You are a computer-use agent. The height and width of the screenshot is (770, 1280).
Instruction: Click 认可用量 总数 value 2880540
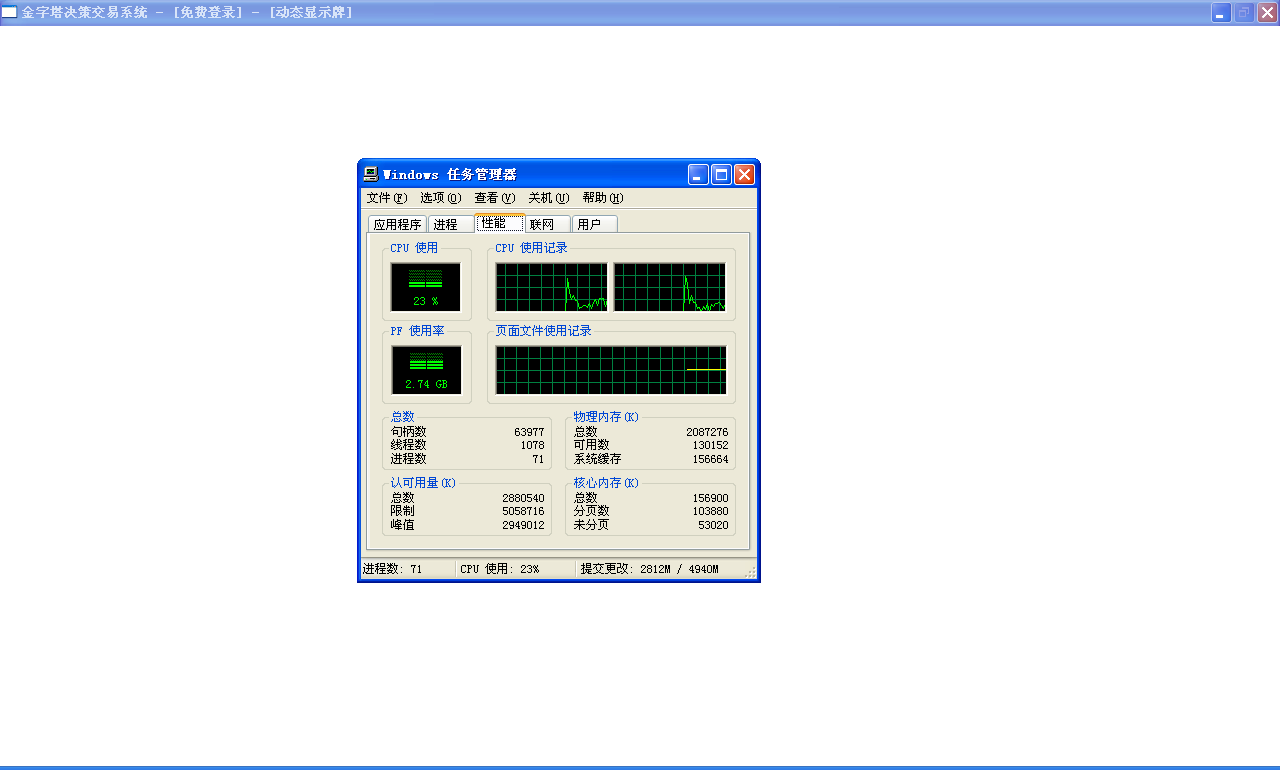523,498
